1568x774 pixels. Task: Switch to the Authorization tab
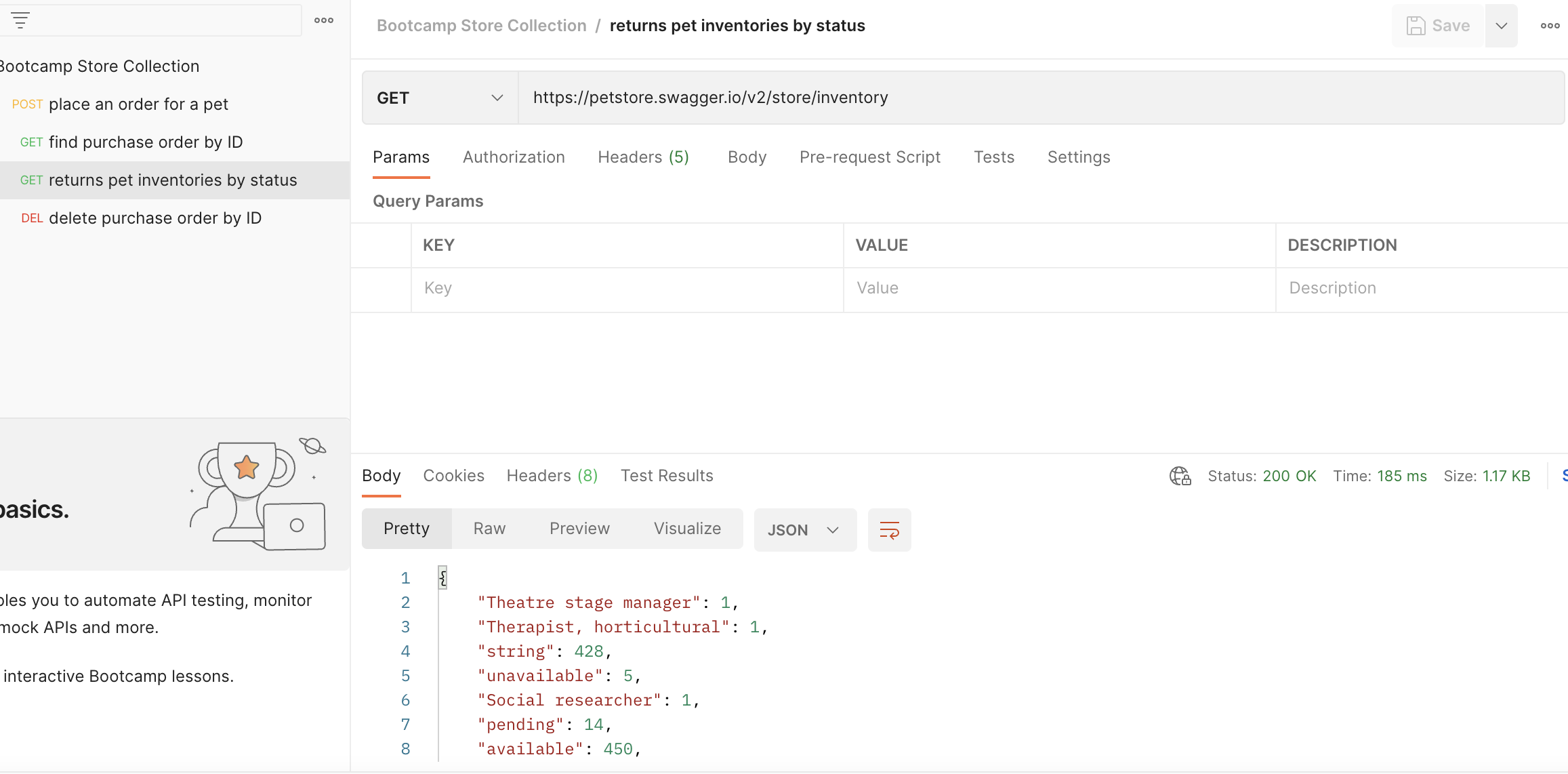(x=514, y=157)
